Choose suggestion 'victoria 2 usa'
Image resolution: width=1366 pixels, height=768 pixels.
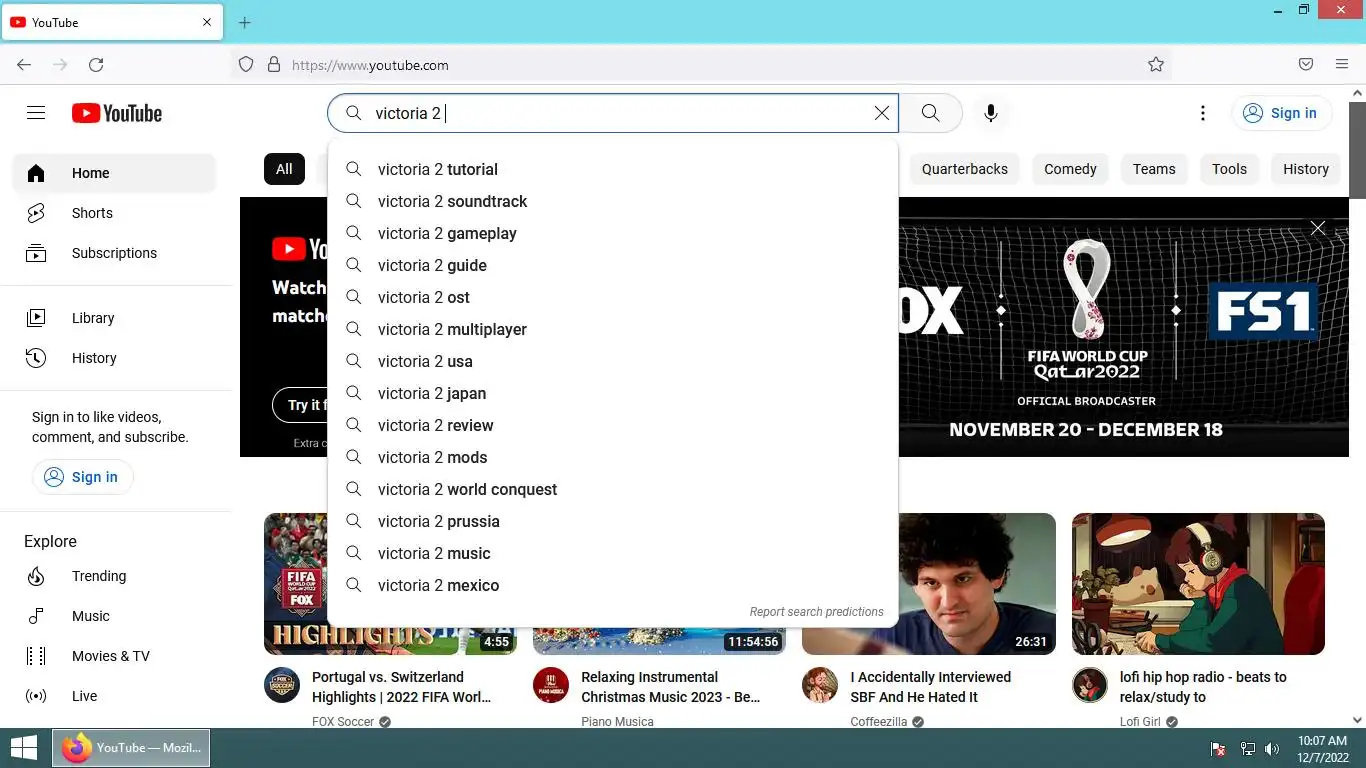pyautogui.click(x=612, y=361)
